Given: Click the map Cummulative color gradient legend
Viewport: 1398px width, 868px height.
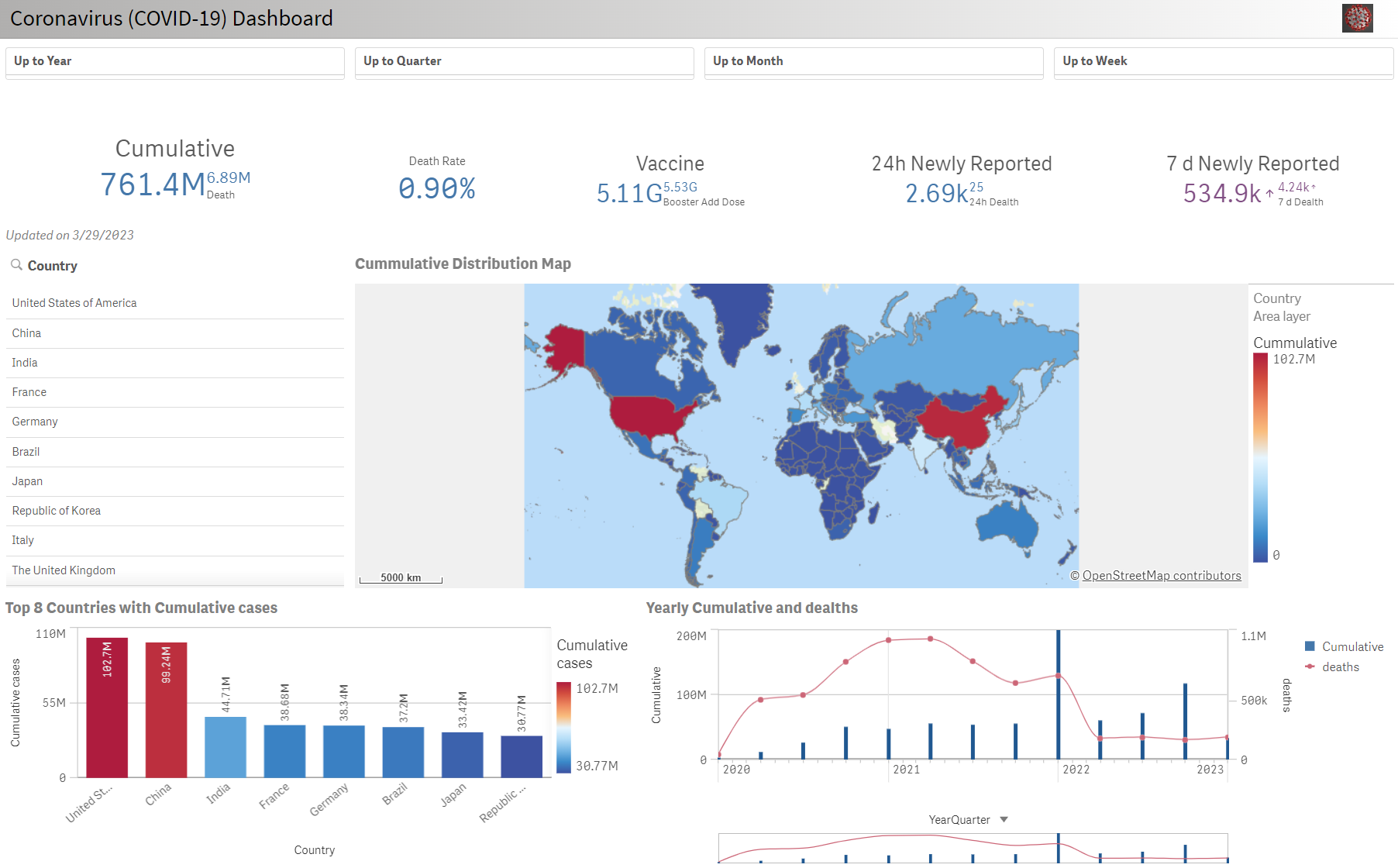Looking at the screenshot, I should pyautogui.click(x=1261, y=457).
